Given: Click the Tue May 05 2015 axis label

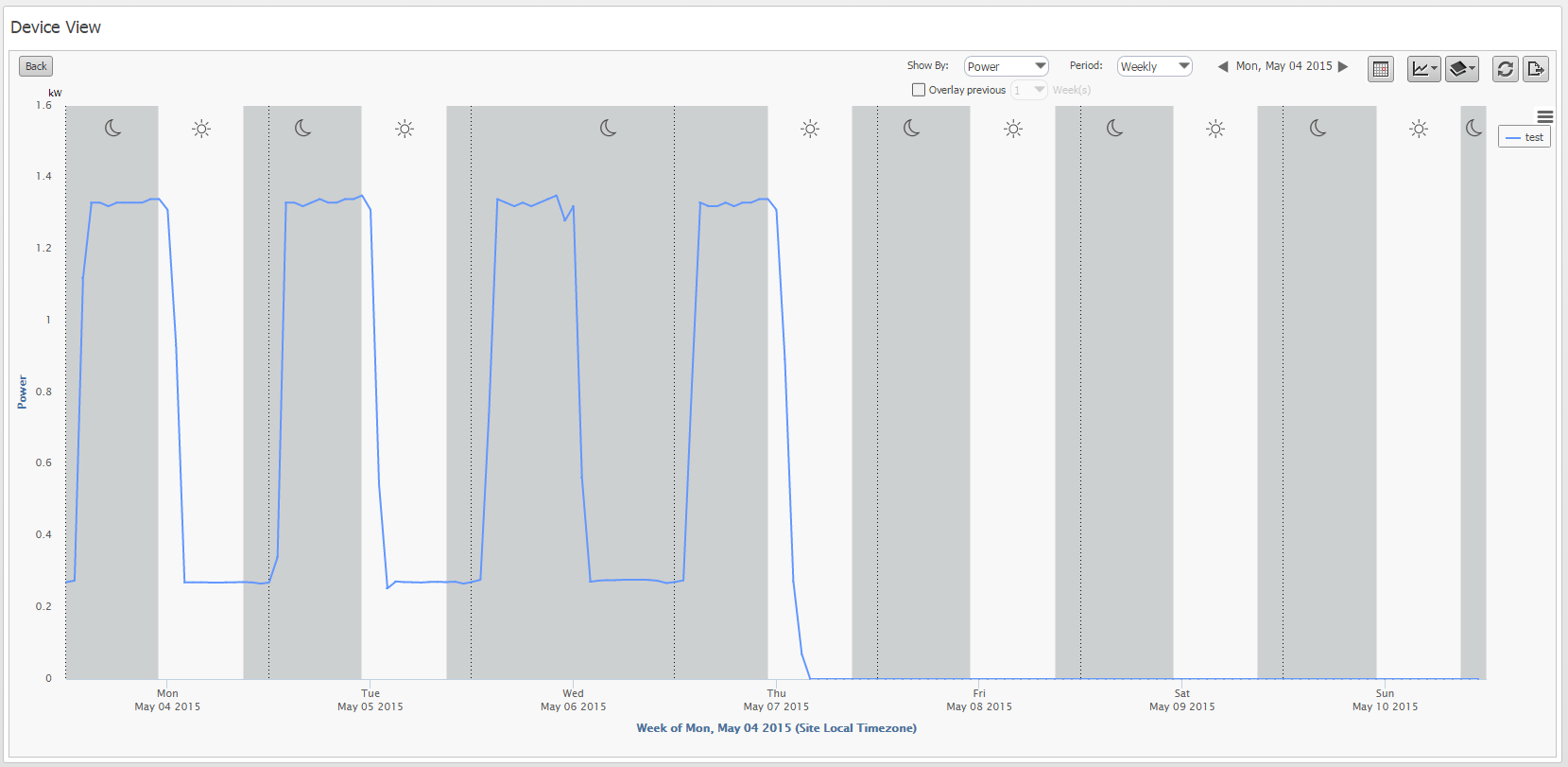Looking at the screenshot, I should click(370, 700).
